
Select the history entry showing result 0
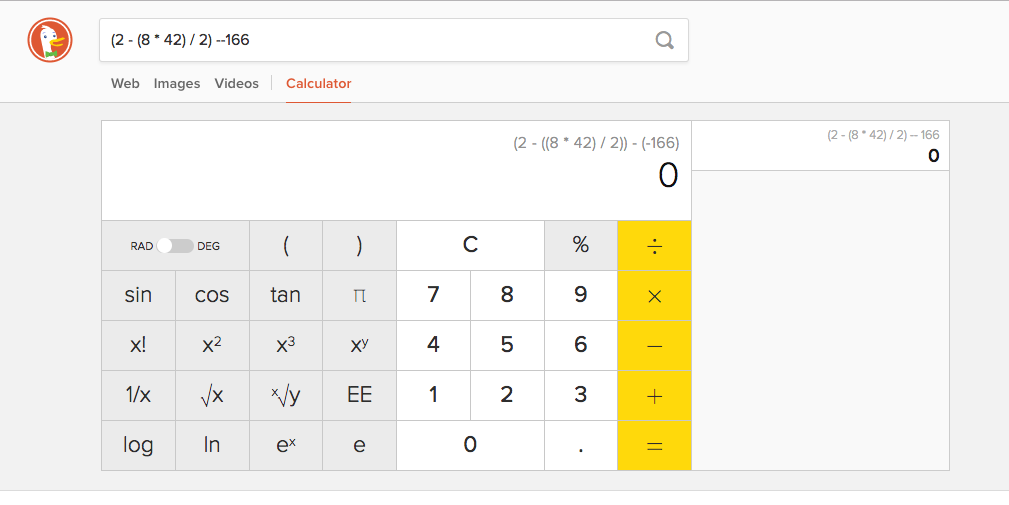(820, 146)
